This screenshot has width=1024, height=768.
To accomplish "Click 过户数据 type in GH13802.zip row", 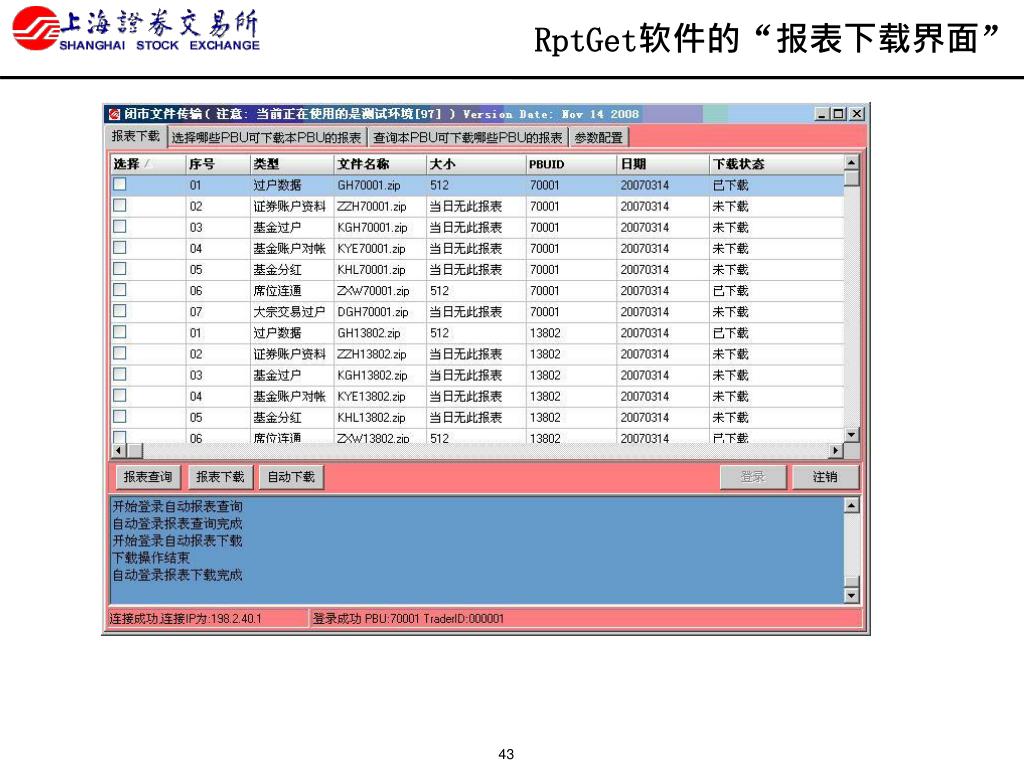I will tap(278, 333).
